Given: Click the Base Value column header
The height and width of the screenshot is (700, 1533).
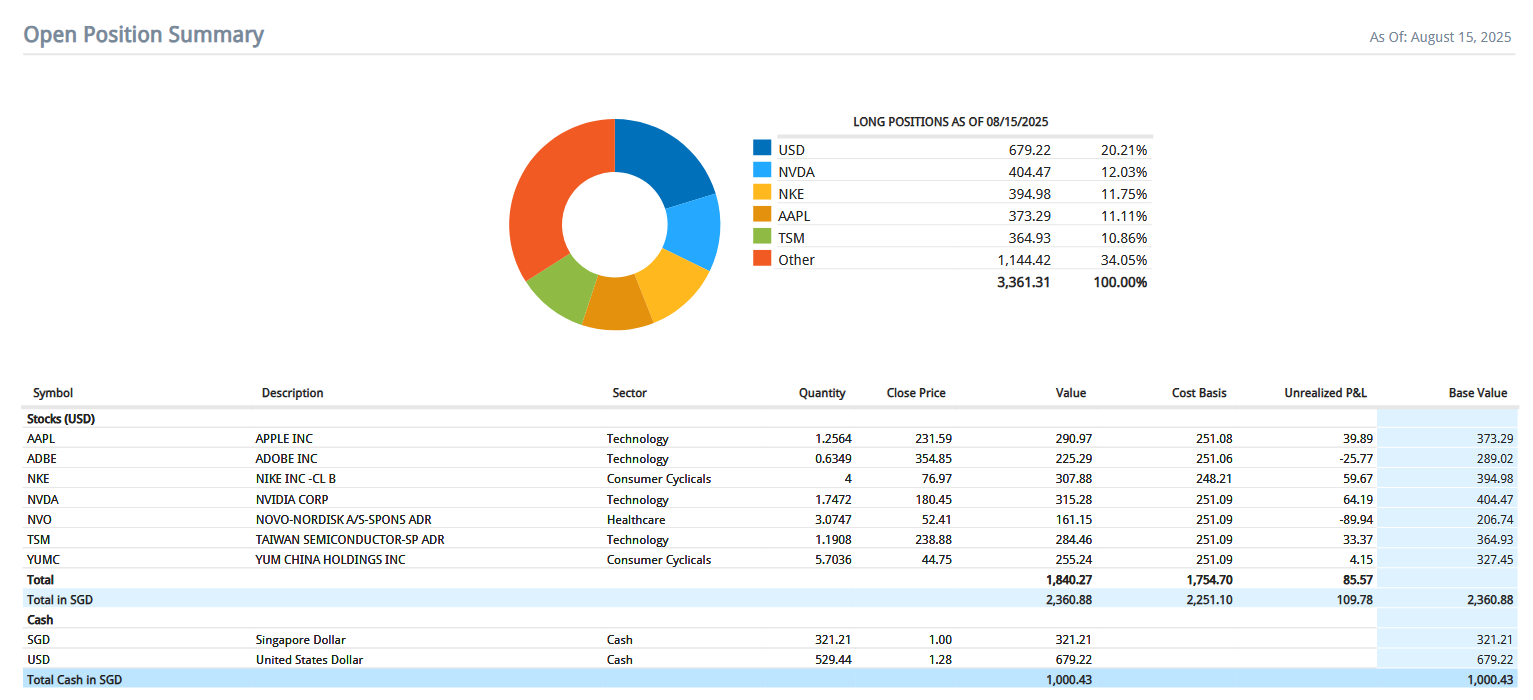Looking at the screenshot, I should click(1477, 393).
